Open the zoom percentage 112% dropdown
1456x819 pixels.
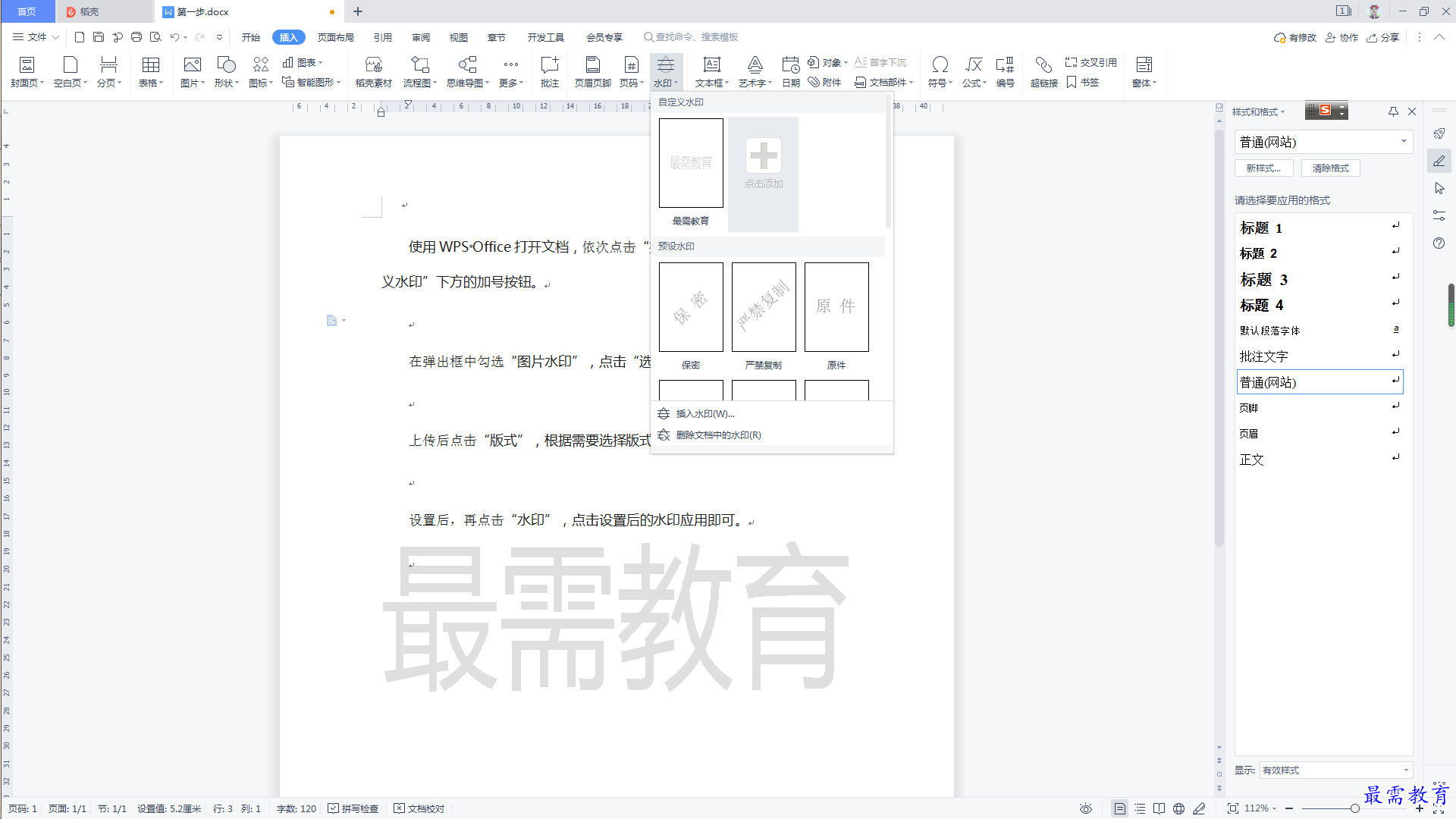pyautogui.click(x=1260, y=808)
